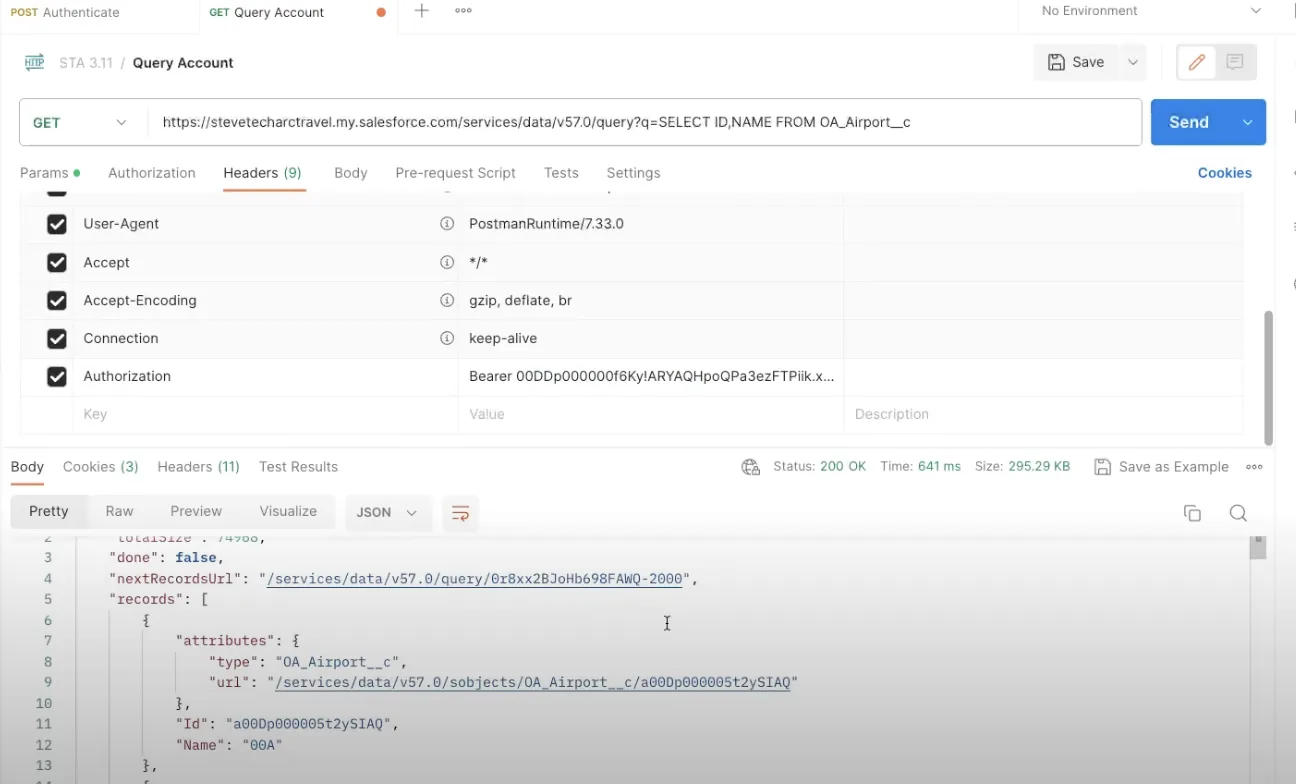1296x784 pixels.
Task: Uncheck the Accept header checkbox
Action: (x=57, y=262)
